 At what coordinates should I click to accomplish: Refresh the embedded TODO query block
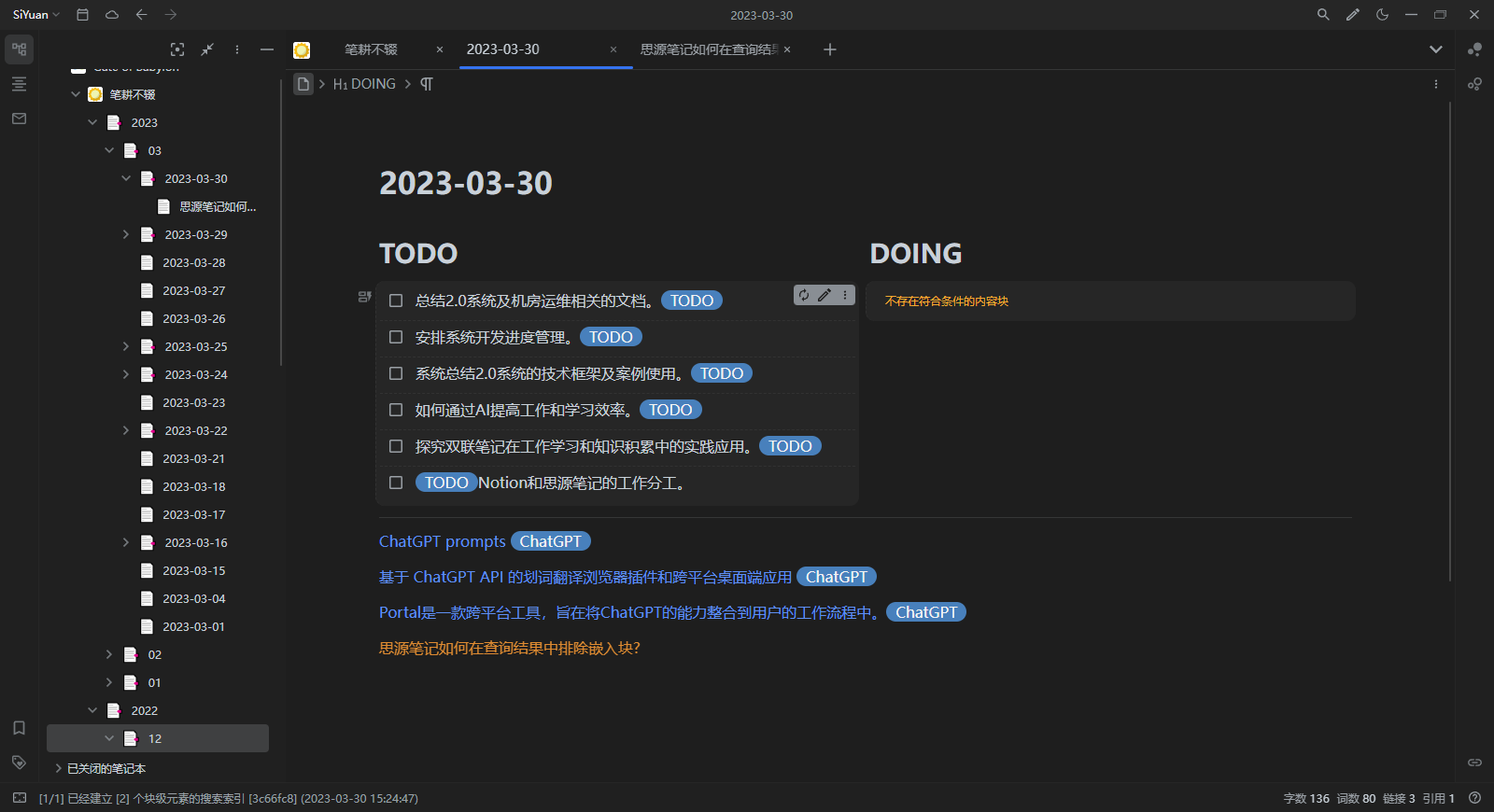804,295
